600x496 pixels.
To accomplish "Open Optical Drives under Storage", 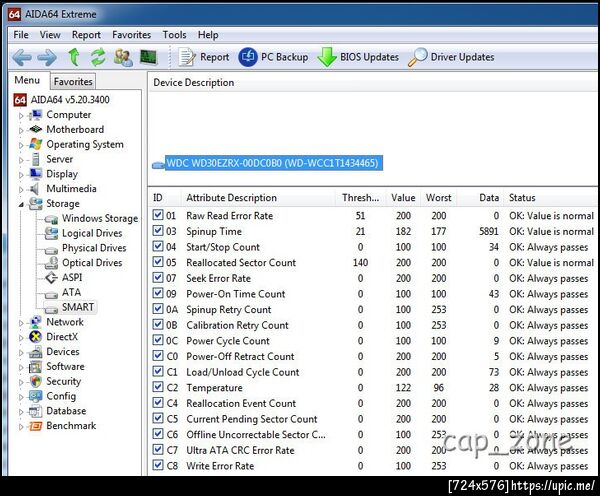I will coord(83,263).
